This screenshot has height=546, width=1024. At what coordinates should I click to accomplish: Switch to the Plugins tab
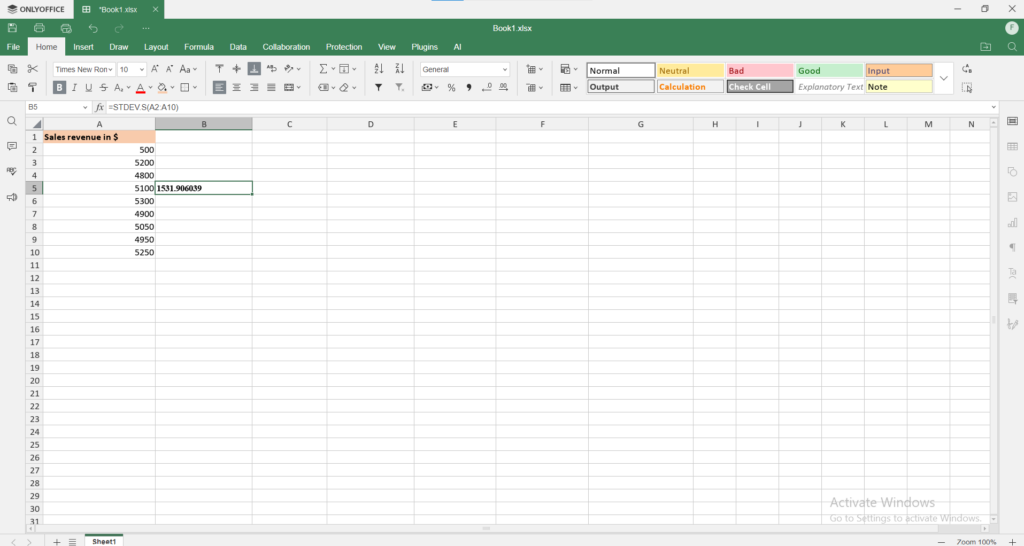[424, 47]
